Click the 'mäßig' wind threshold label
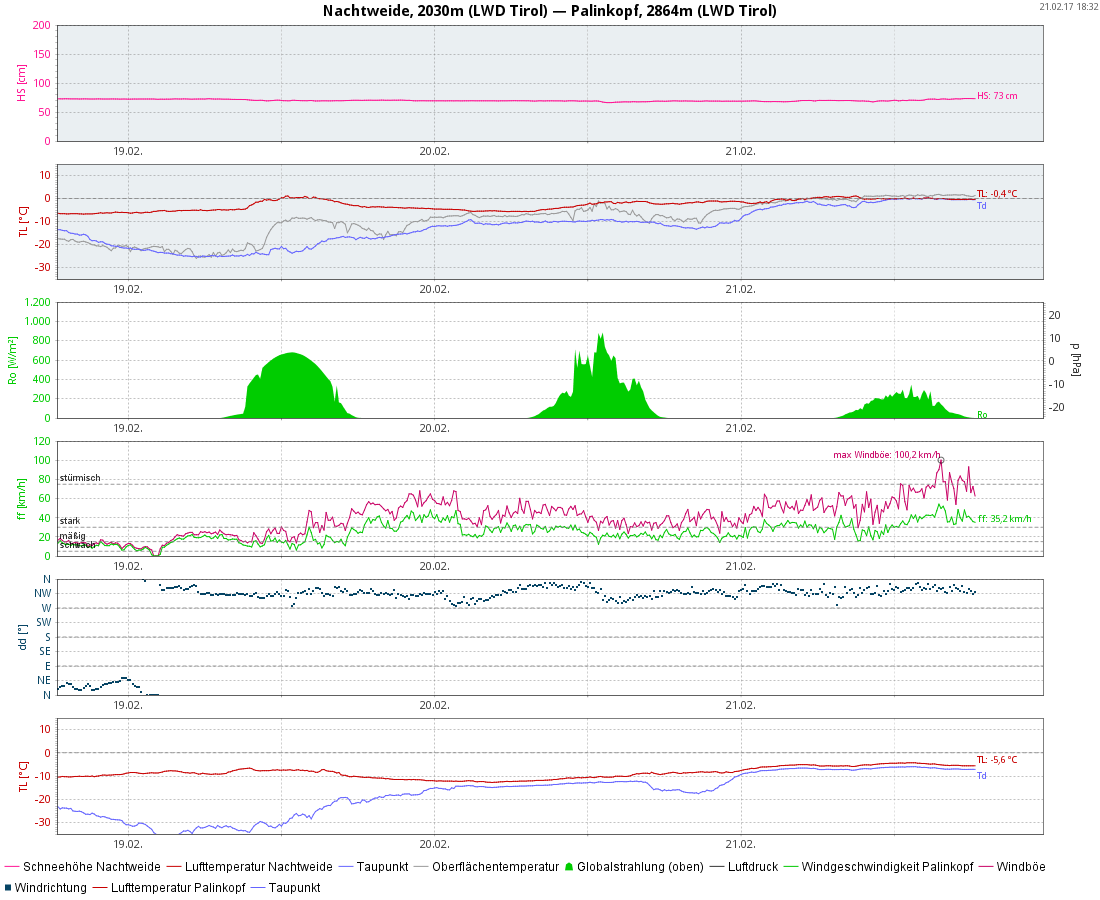Screen dimensions: 1100x900 coord(72,536)
